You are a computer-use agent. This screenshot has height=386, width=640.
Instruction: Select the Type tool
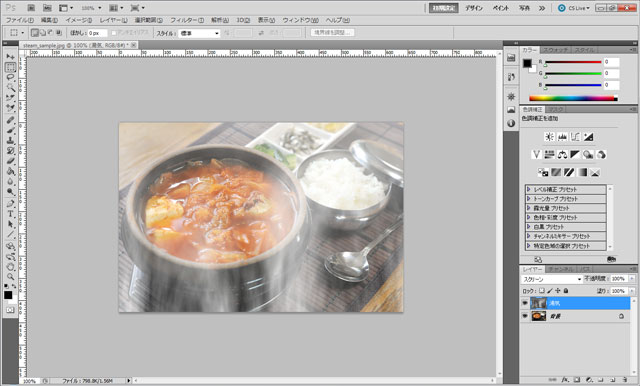(11, 214)
